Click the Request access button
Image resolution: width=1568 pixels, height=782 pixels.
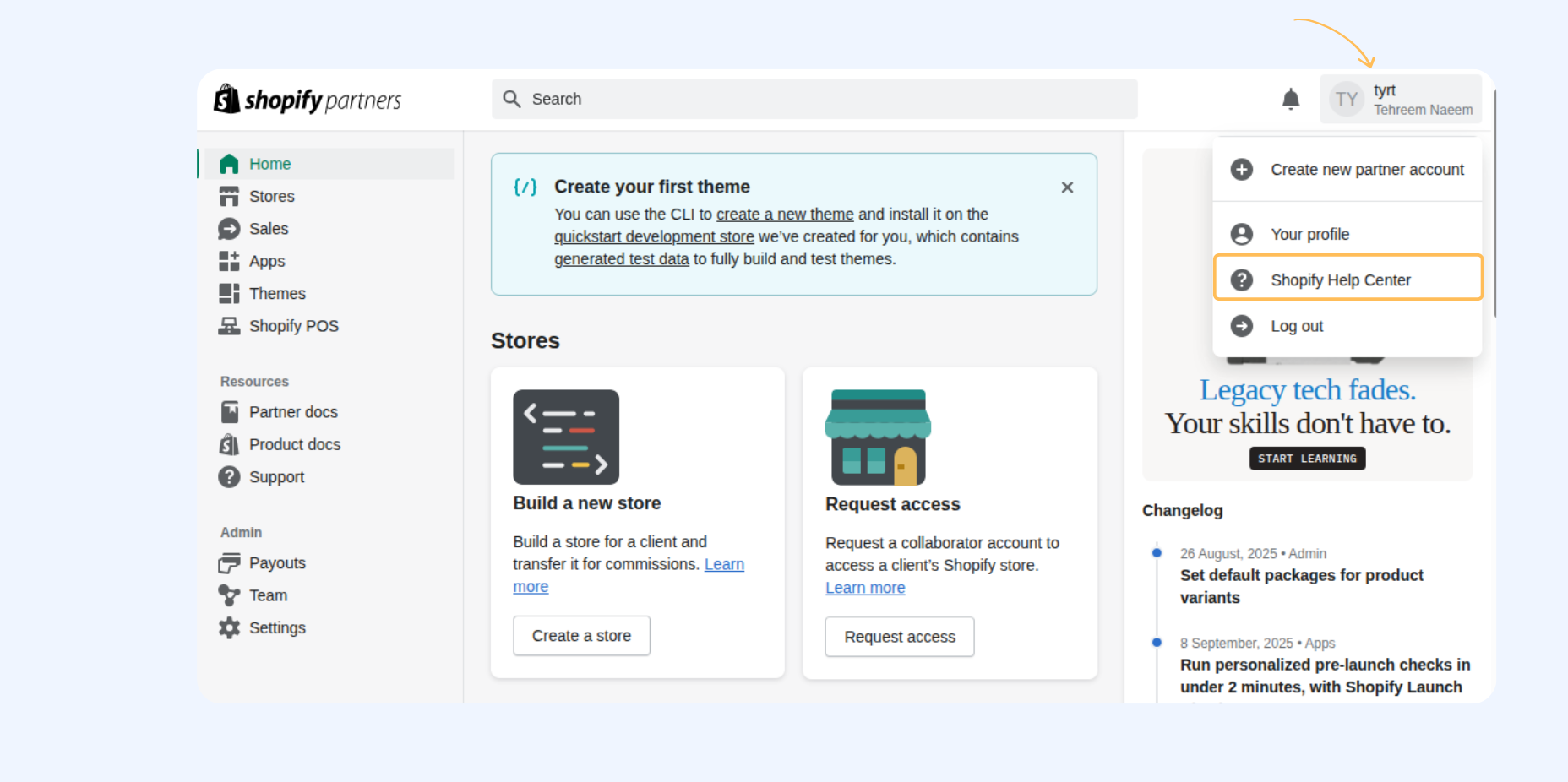click(900, 637)
